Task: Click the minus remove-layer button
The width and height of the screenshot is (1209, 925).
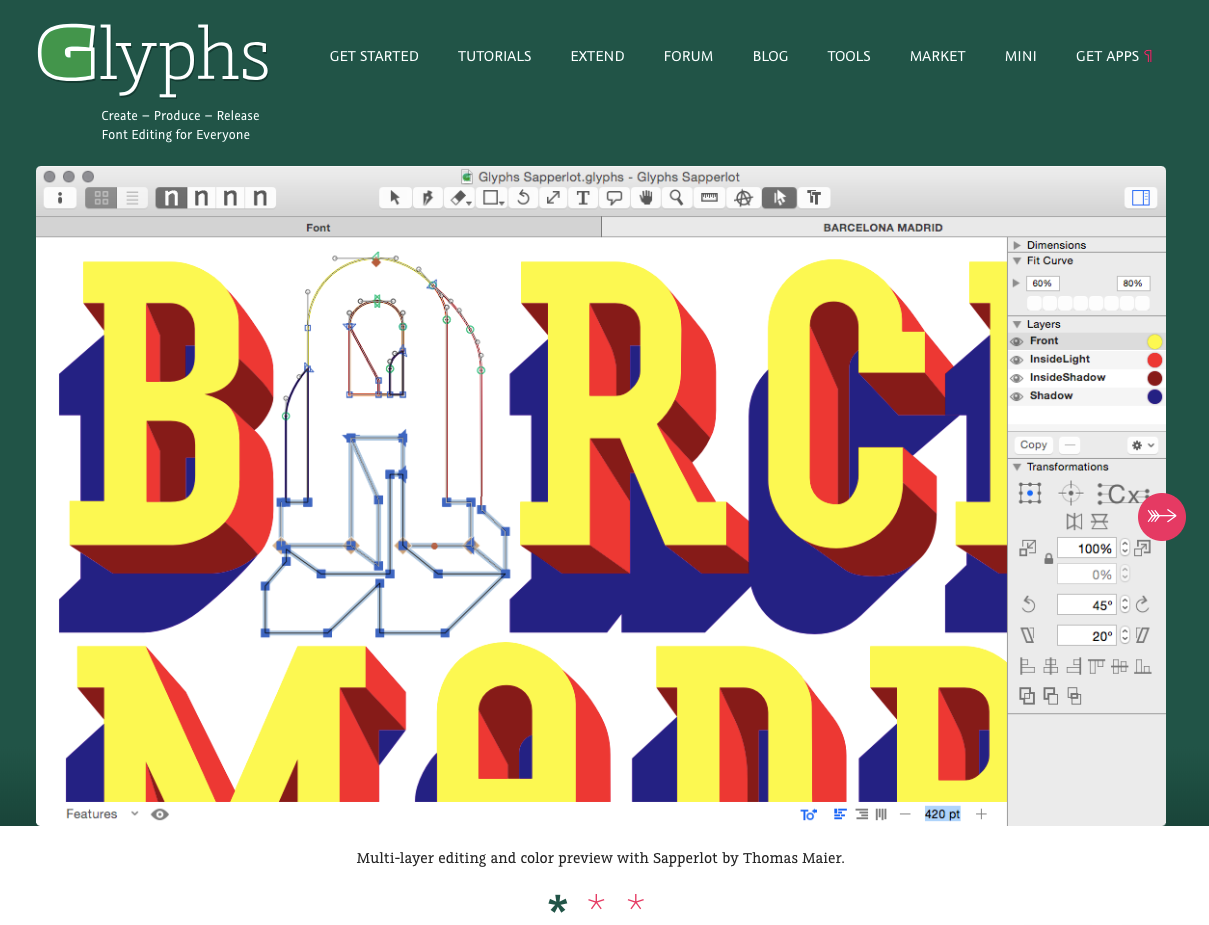Action: pos(1070,445)
